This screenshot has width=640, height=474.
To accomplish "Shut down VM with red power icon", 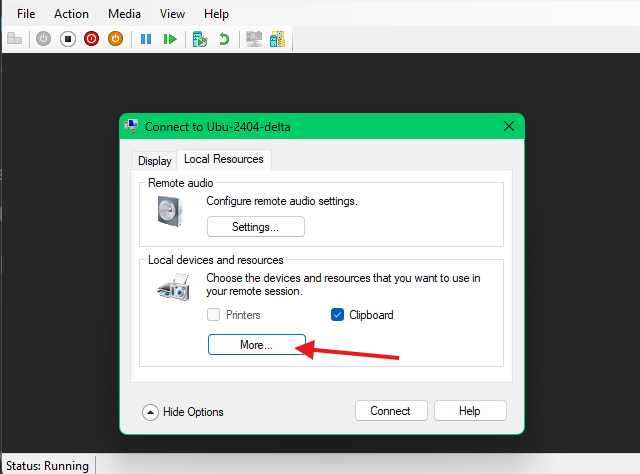I will 91,39.
